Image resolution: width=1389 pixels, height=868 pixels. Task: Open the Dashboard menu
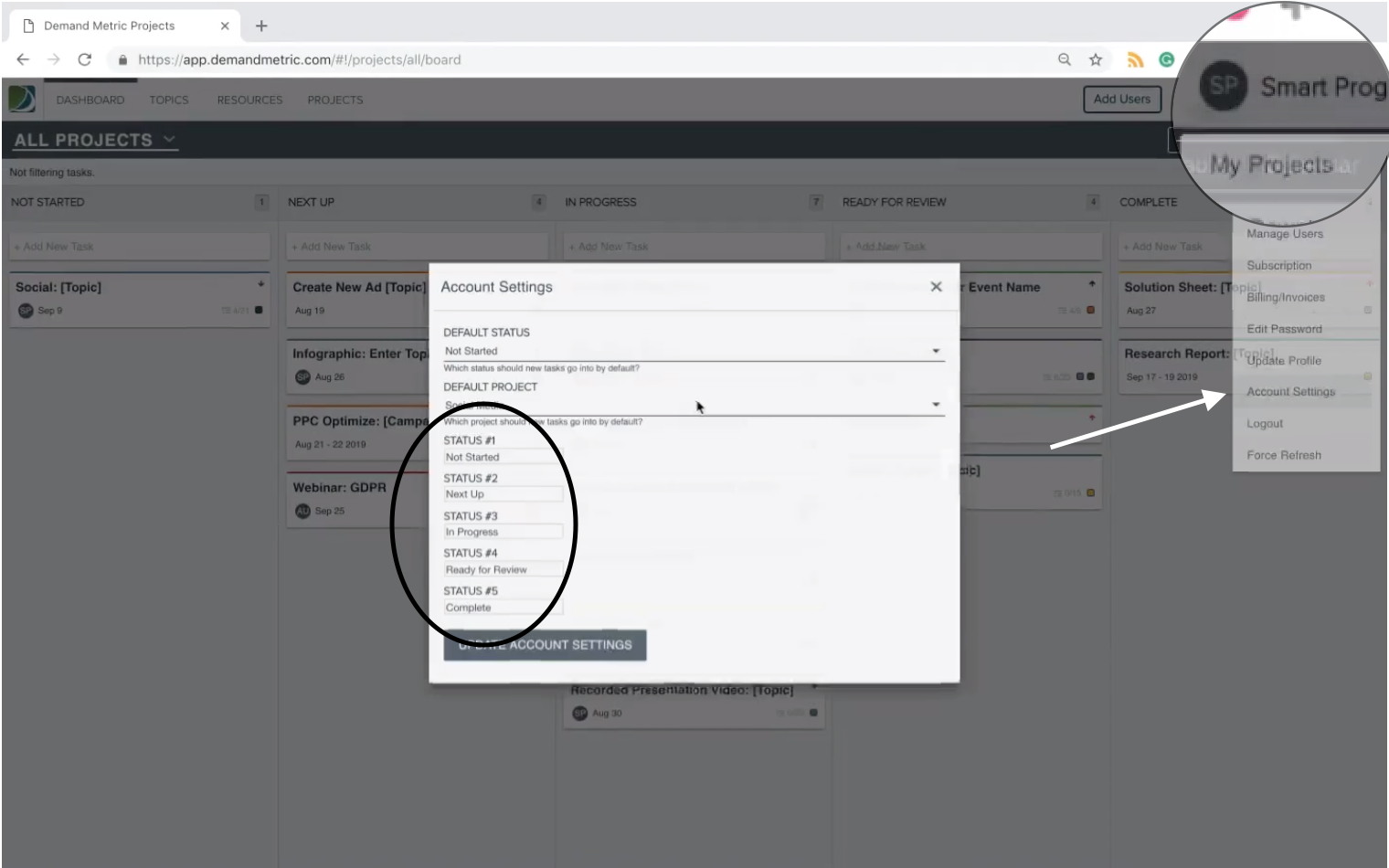click(90, 100)
